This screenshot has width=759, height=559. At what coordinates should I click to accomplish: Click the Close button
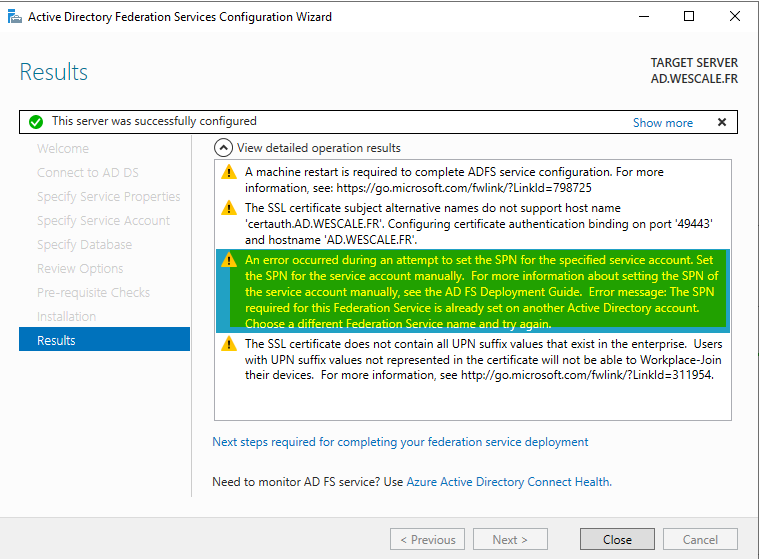click(617, 539)
